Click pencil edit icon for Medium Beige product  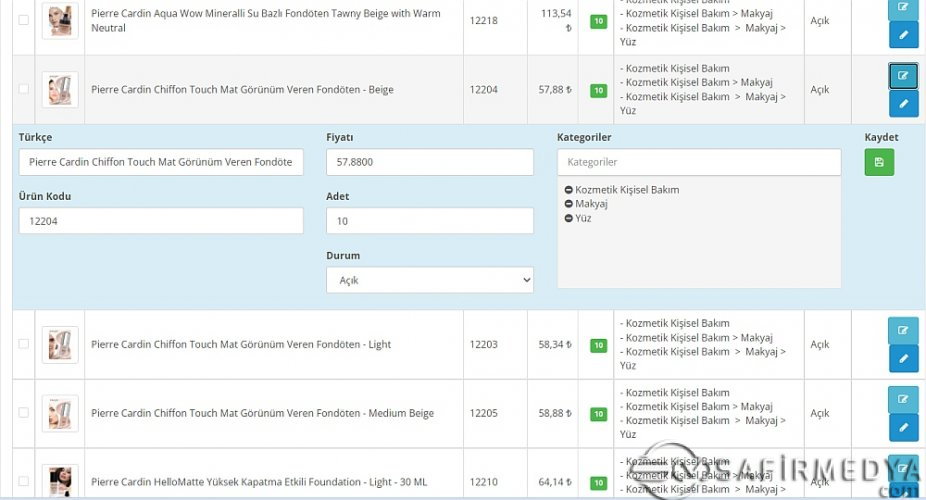pos(903,428)
